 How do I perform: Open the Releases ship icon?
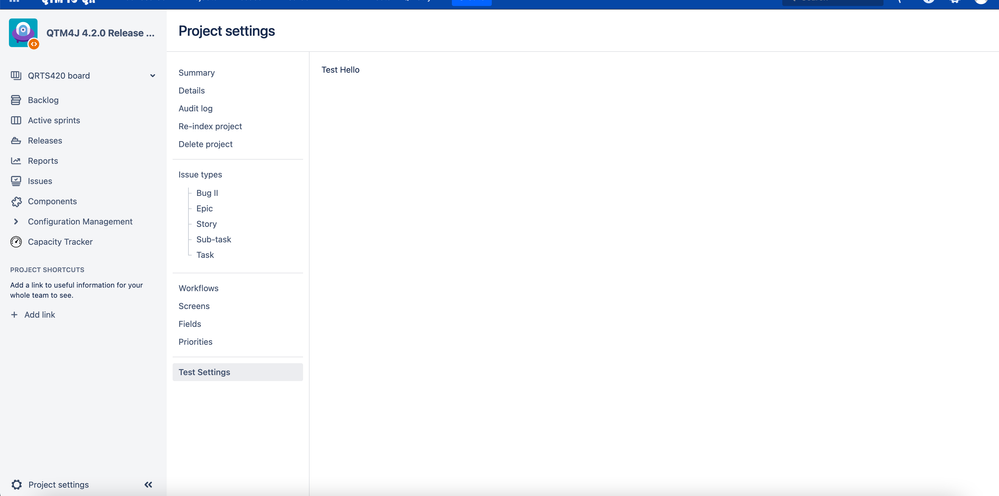pyautogui.click(x=16, y=141)
